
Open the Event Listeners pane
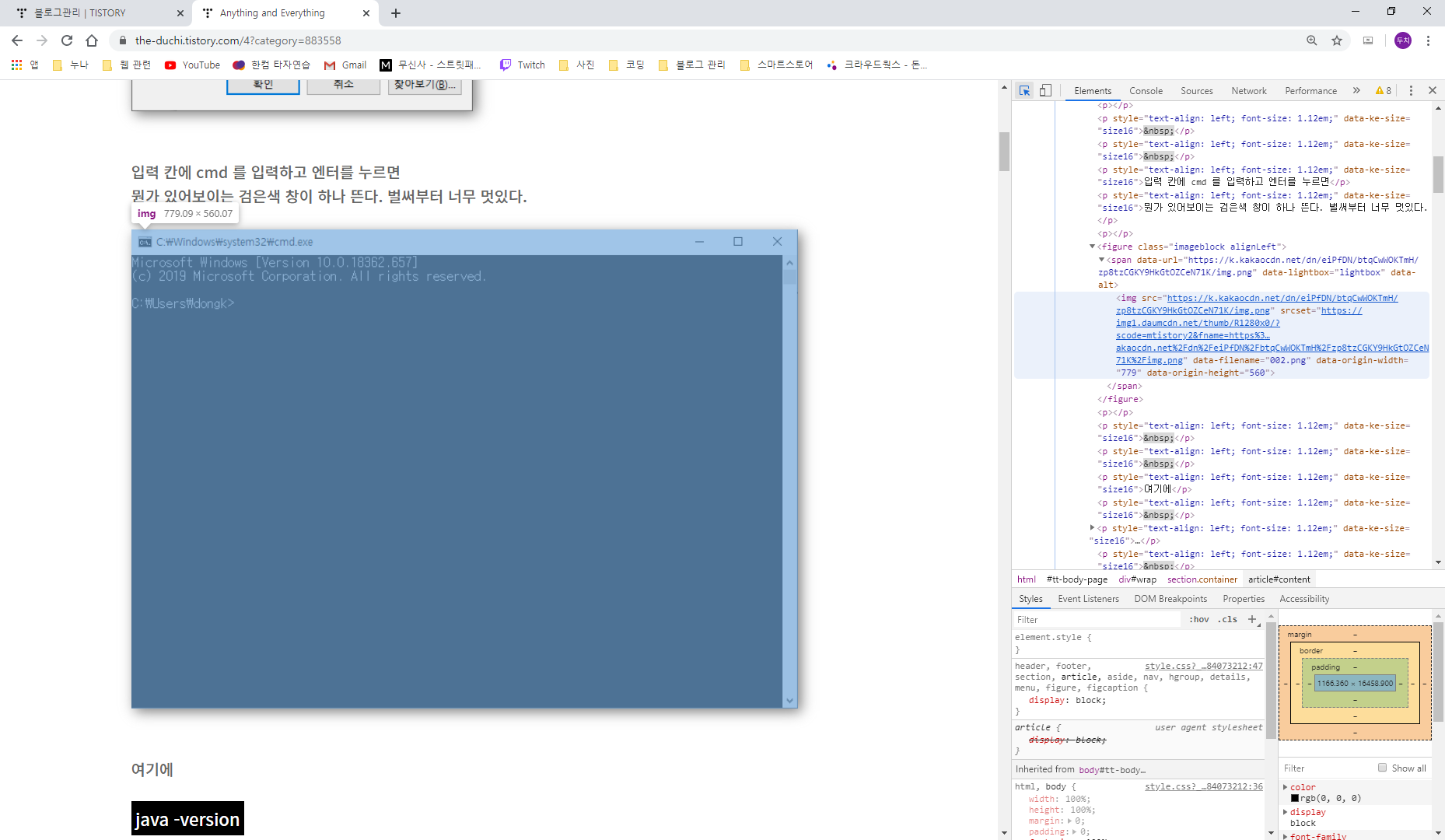click(1088, 599)
